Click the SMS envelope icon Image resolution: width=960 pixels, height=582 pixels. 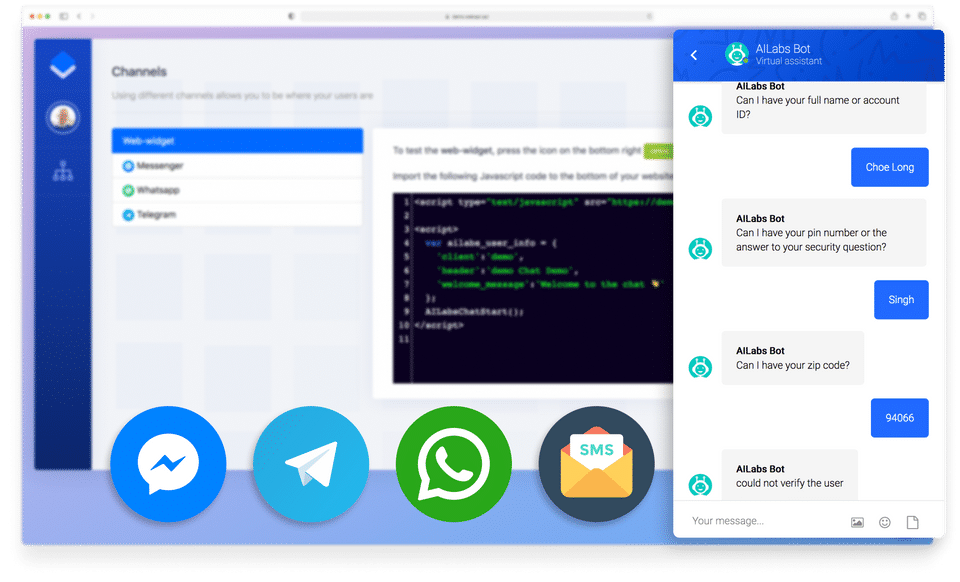(x=596, y=464)
